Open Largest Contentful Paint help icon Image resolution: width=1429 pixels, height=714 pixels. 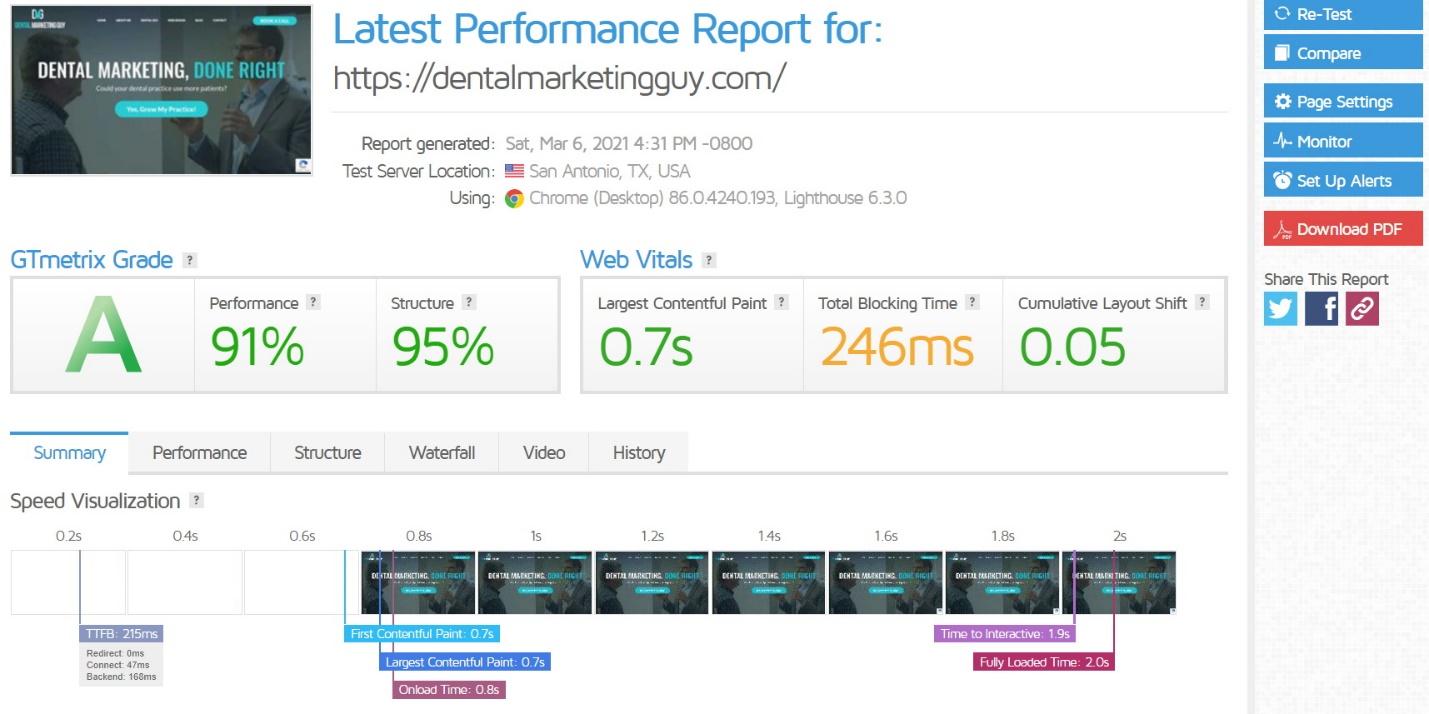coord(782,302)
